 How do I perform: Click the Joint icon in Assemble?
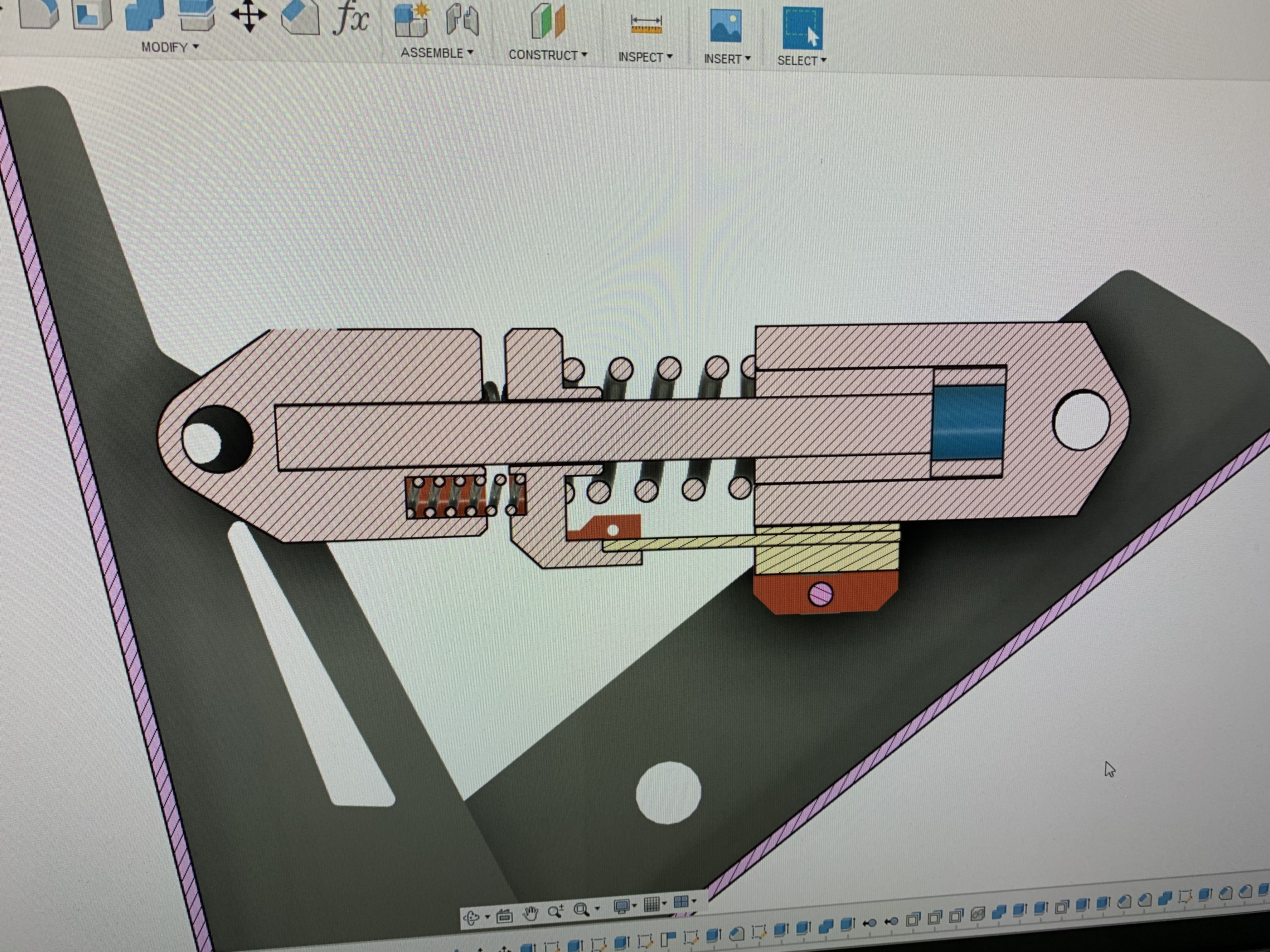click(x=462, y=20)
